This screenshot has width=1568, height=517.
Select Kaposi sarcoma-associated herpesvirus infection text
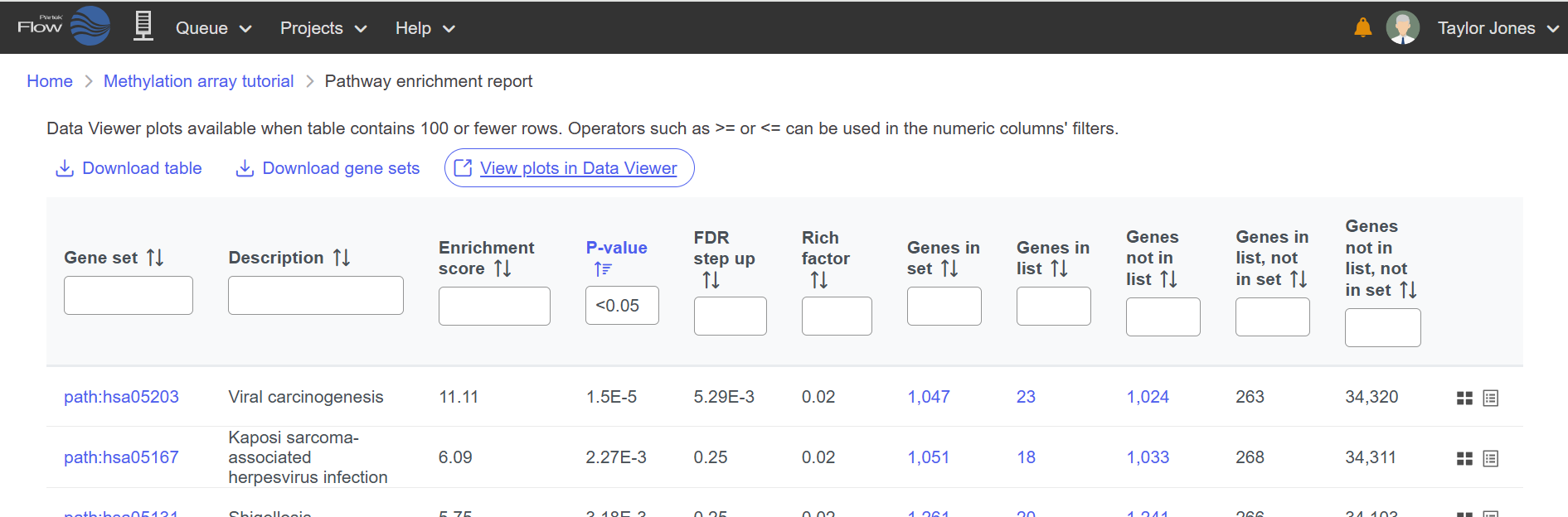(x=308, y=457)
